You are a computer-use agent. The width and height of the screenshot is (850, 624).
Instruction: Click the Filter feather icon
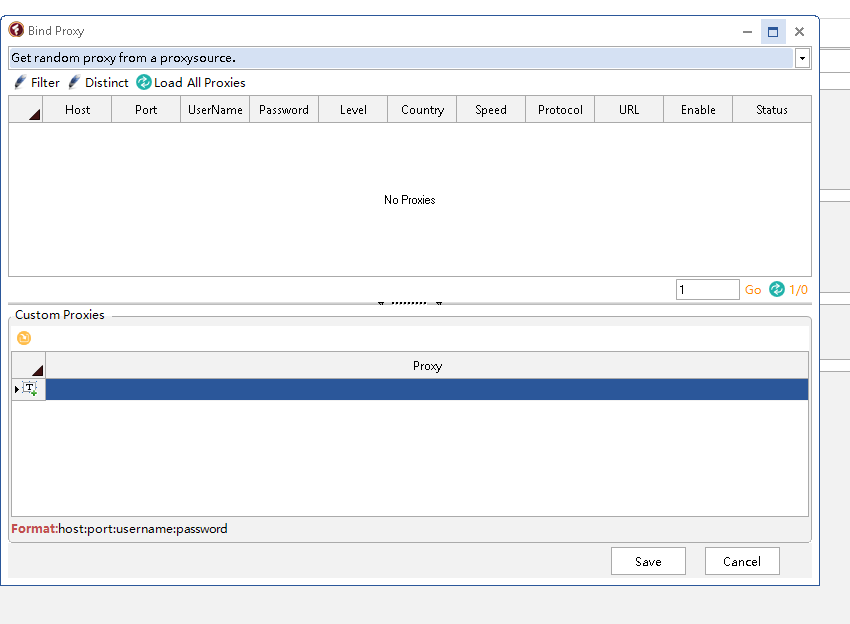coord(20,83)
